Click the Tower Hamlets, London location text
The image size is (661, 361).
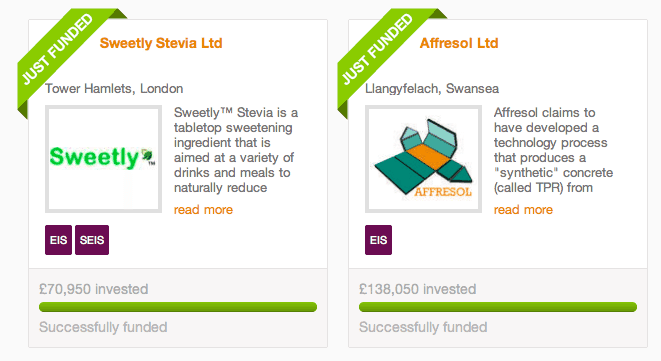tap(114, 89)
